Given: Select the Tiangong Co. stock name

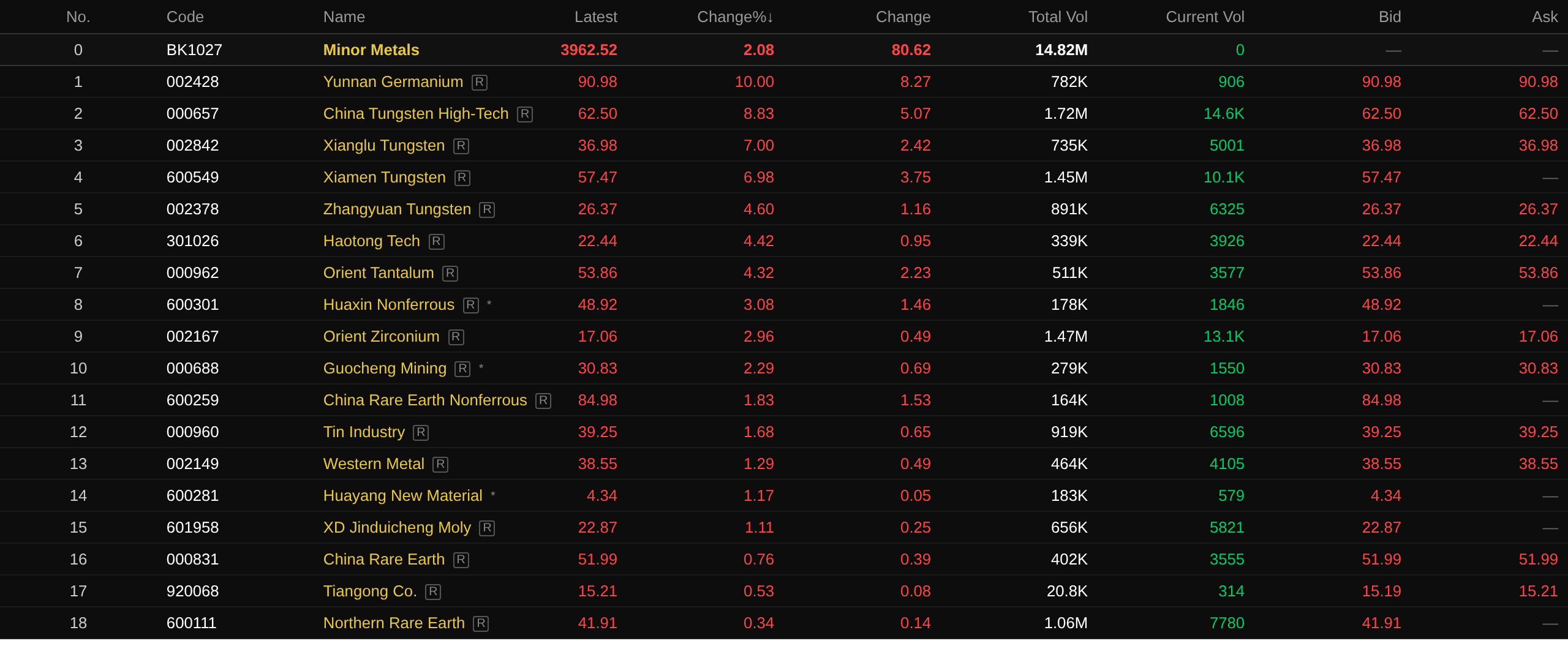Looking at the screenshot, I should click(370, 591).
